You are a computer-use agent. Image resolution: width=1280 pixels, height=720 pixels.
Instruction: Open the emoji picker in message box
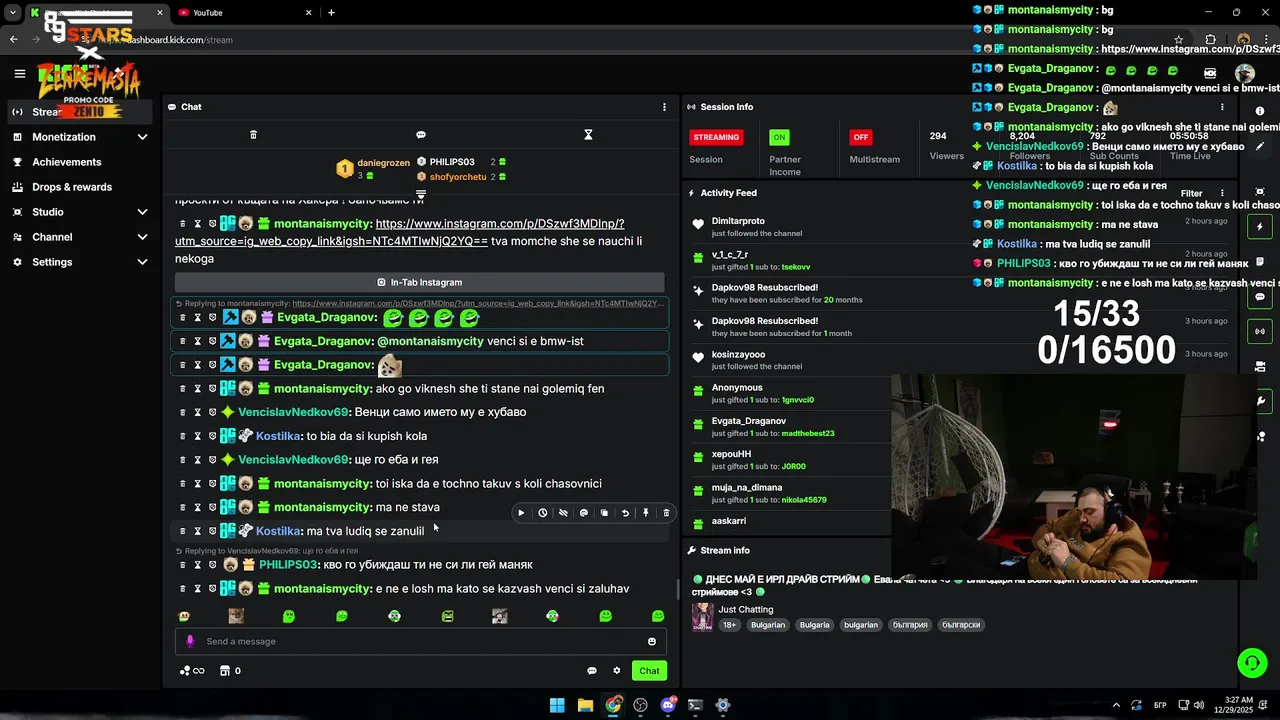tap(652, 641)
